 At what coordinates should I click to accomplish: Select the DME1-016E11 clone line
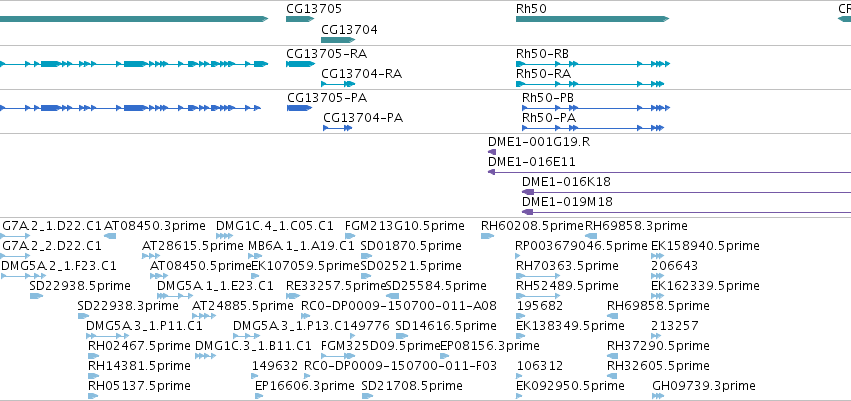669,172
